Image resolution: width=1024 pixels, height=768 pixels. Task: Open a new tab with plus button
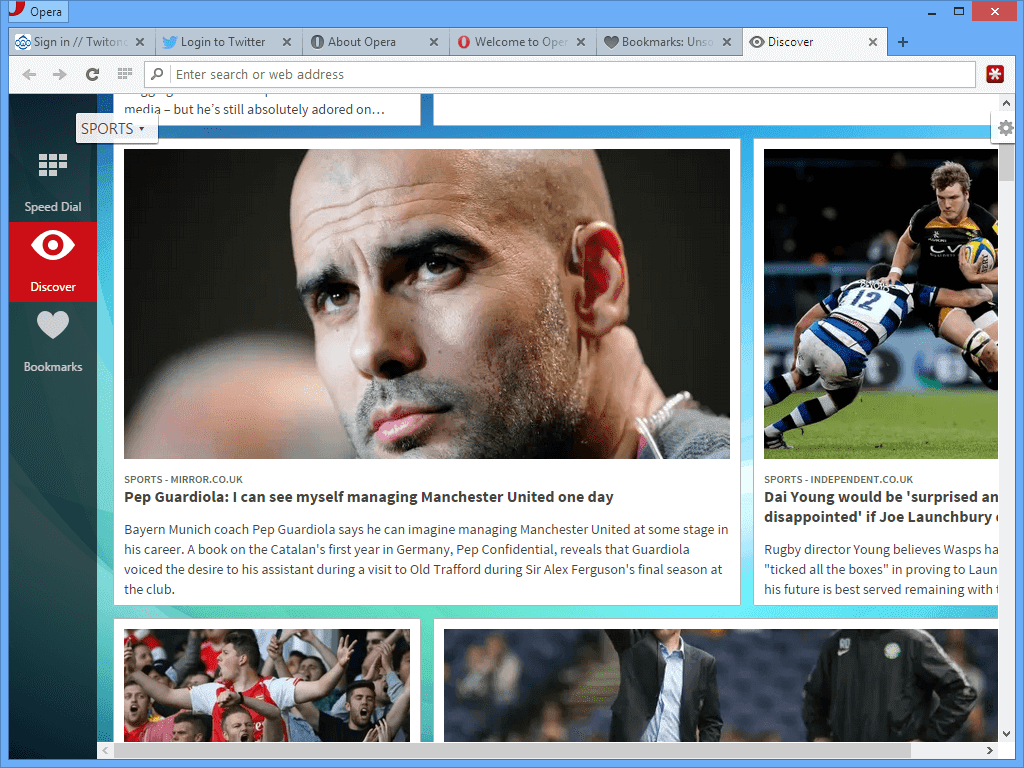pyautogui.click(x=903, y=42)
